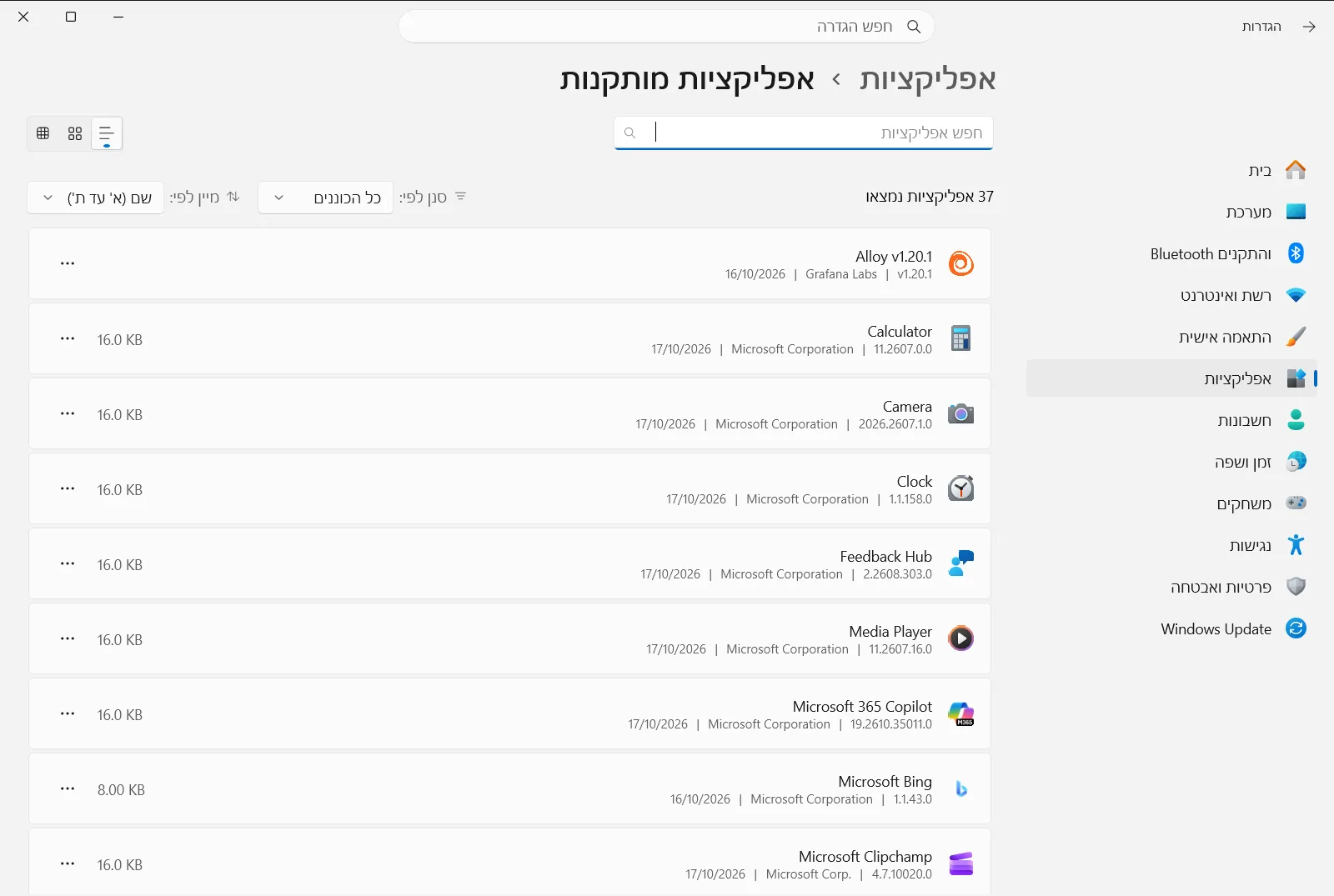
Task: Open the בית (Home) settings page
Action: tap(1171, 170)
